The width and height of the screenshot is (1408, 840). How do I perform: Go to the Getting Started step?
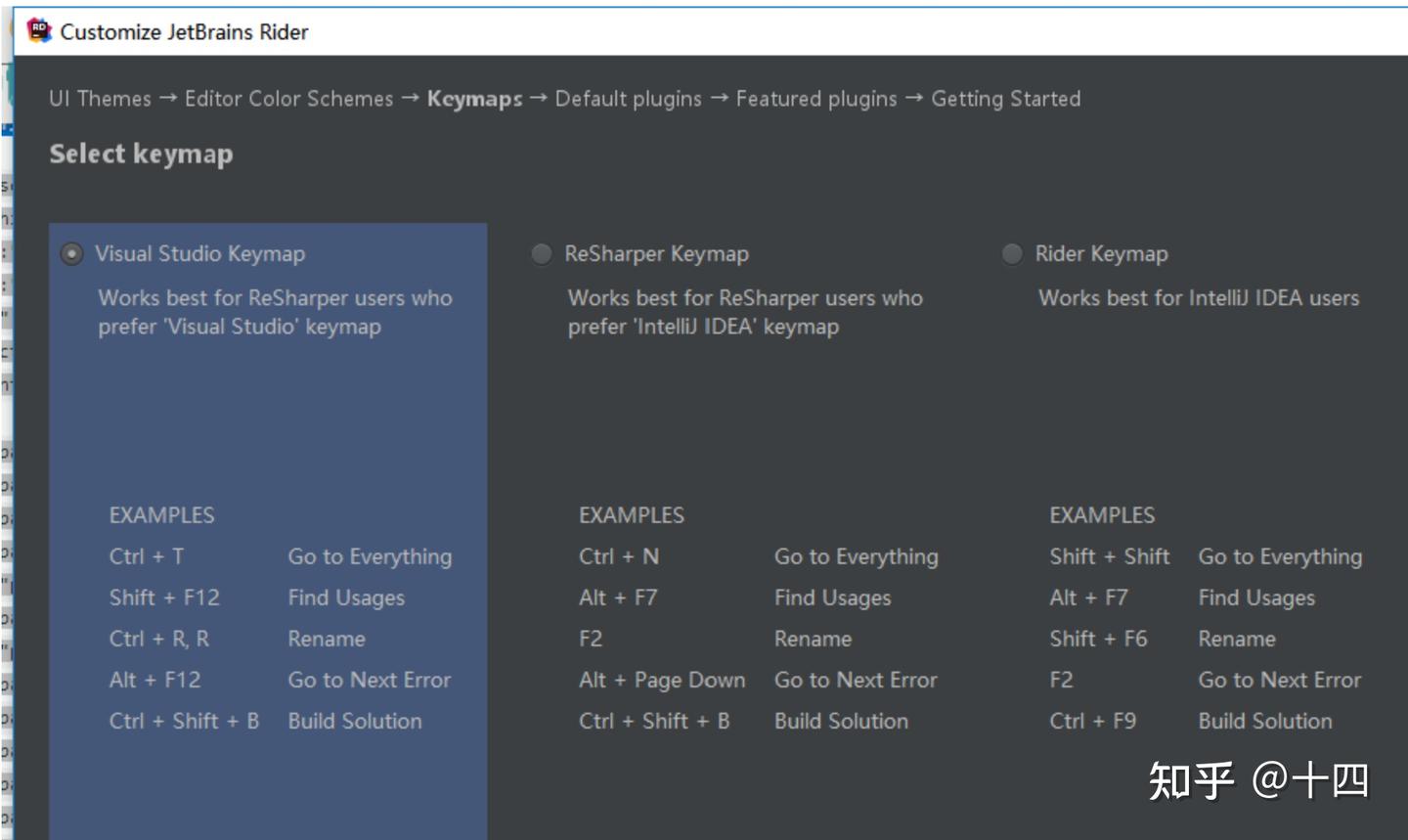tap(1006, 99)
